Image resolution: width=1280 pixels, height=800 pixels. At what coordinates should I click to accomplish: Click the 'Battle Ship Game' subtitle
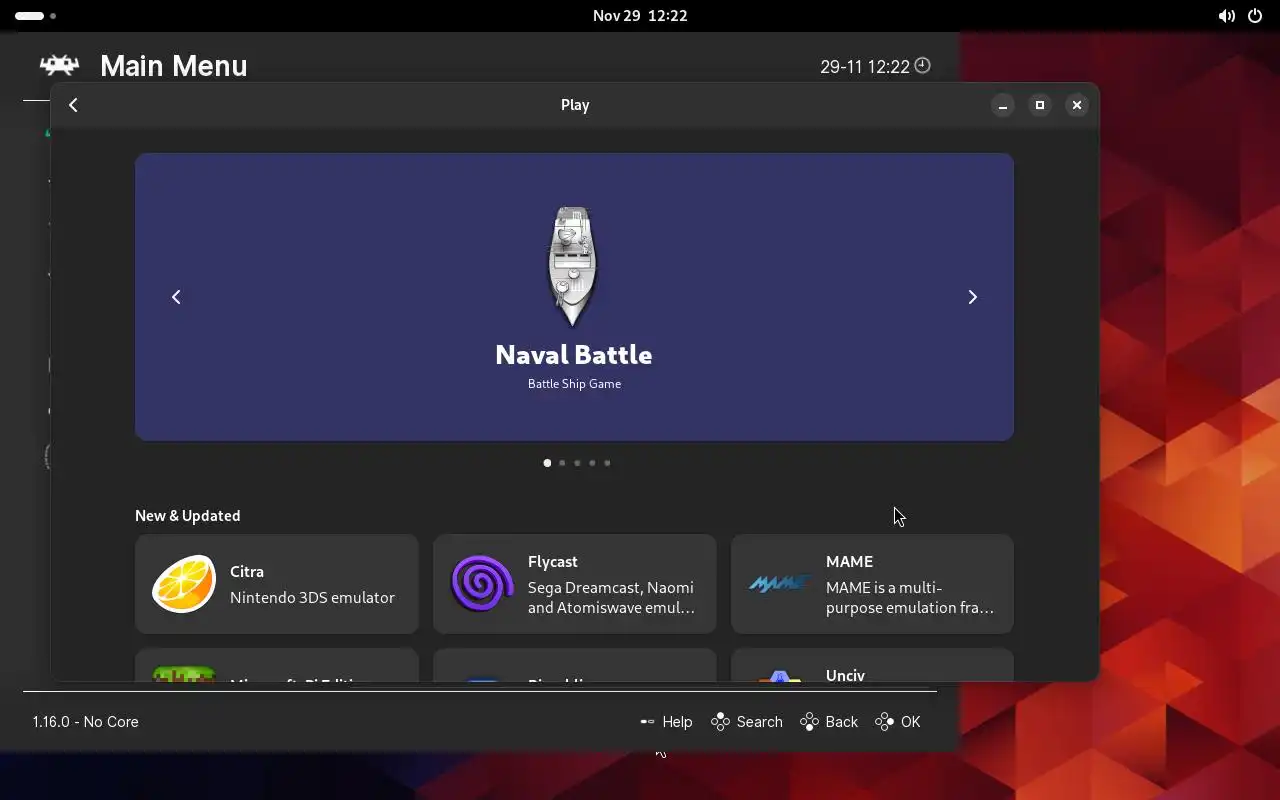(x=574, y=384)
